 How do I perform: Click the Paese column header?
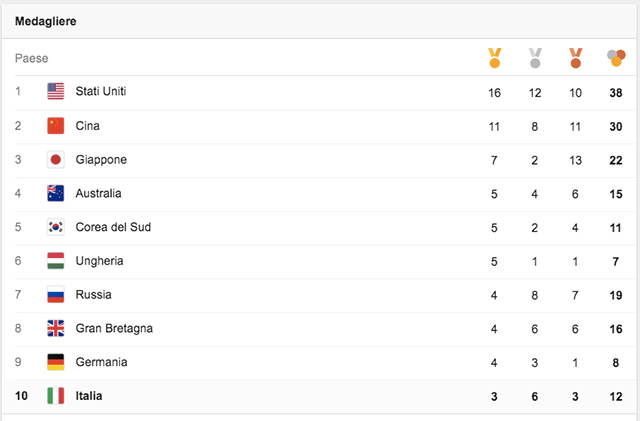(32, 59)
